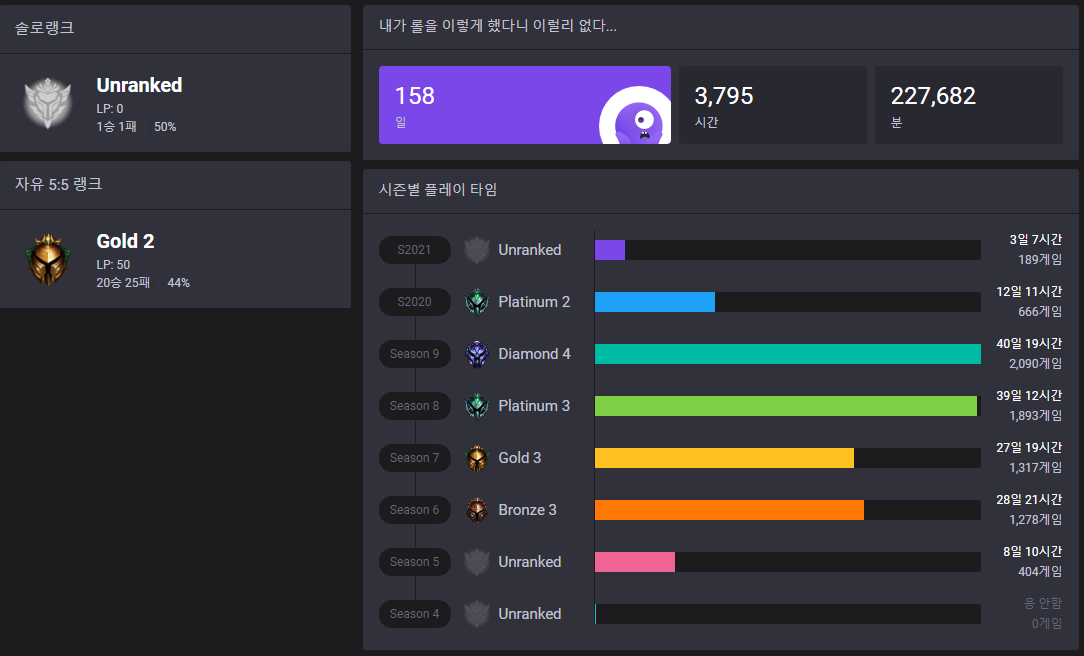The image size is (1084, 656).
Task: Click the Gold 3 label
Action: [x=520, y=458]
